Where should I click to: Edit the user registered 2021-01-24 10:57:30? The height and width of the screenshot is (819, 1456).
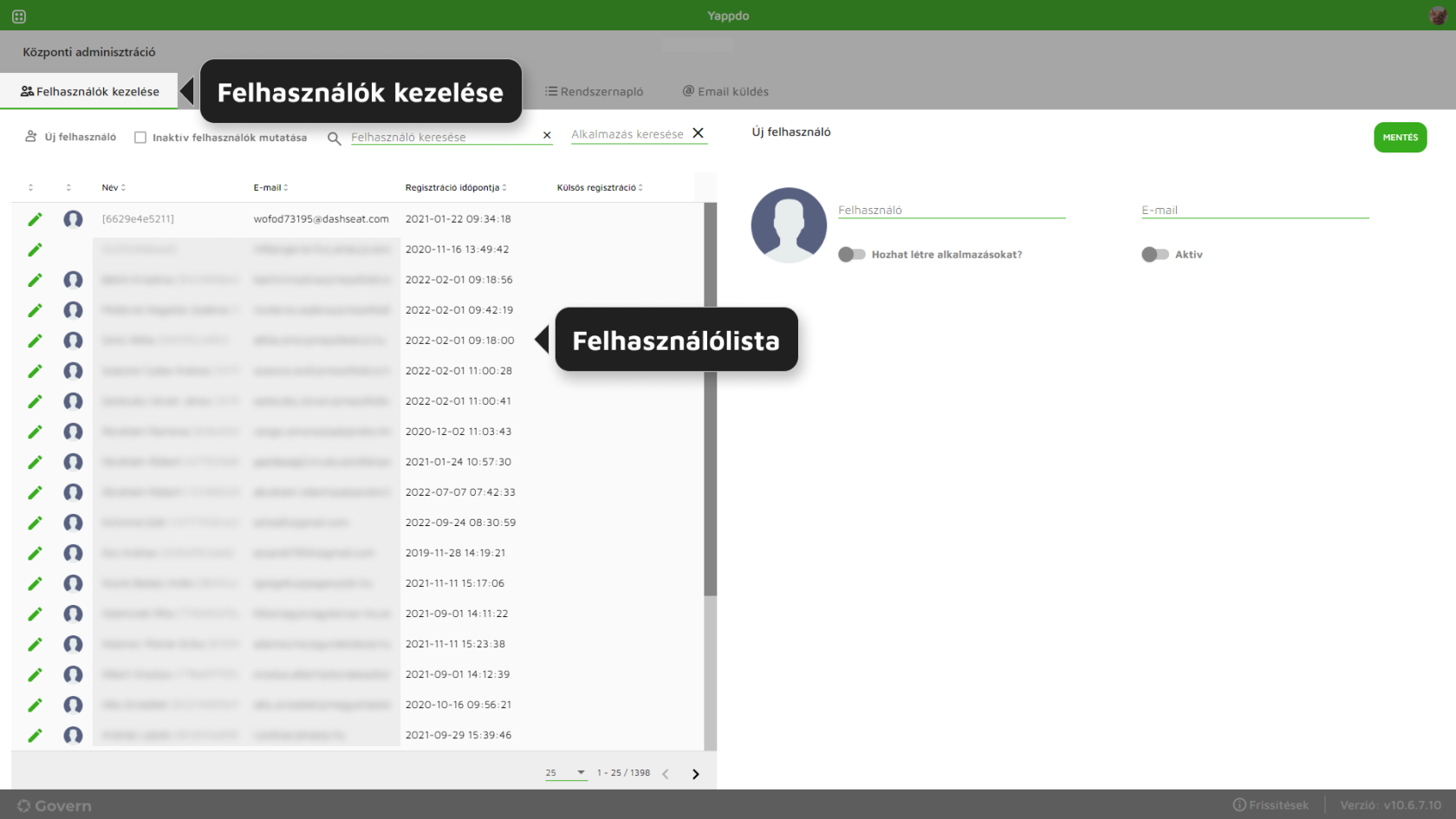pyautogui.click(x=35, y=462)
